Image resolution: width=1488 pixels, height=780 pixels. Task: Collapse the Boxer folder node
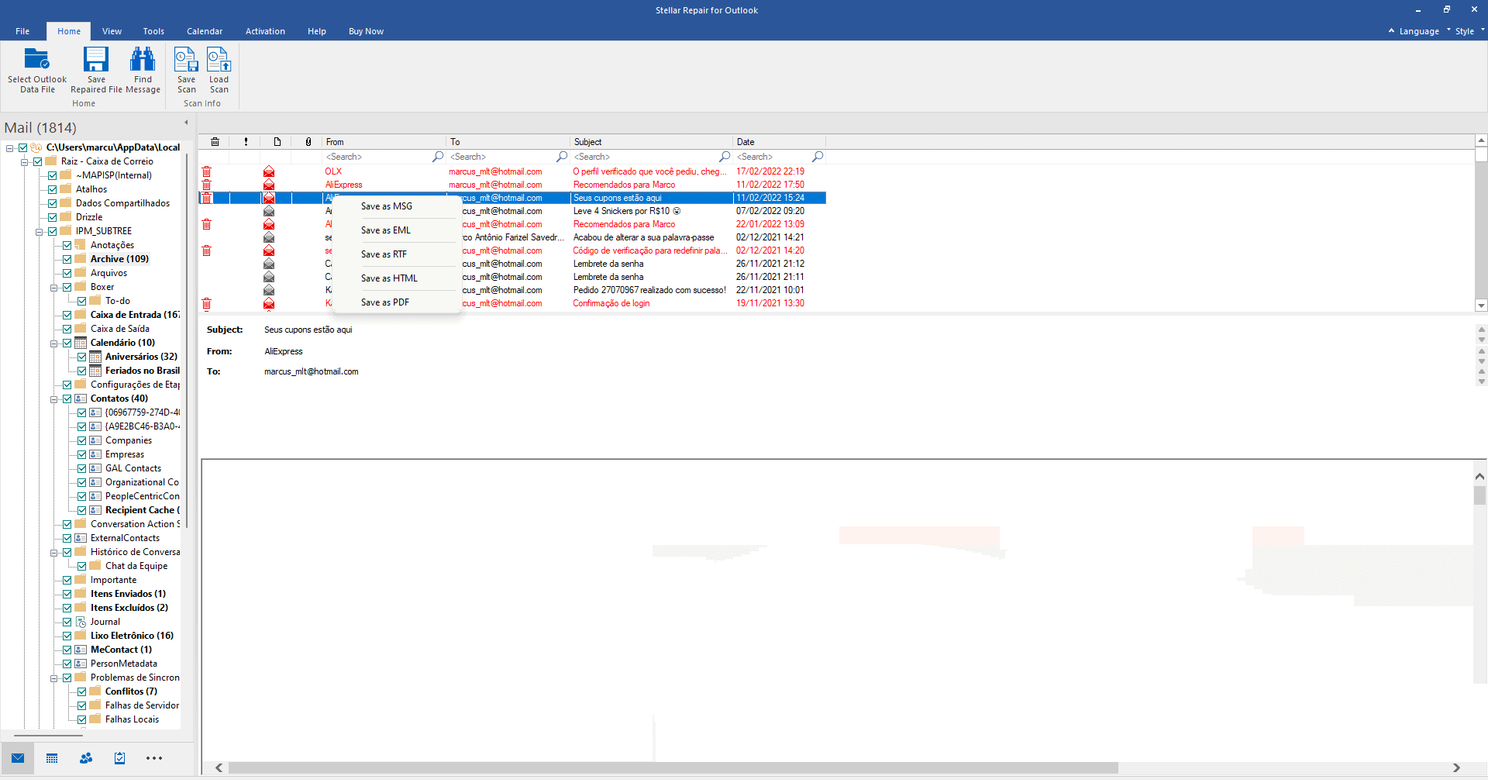coord(54,287)
